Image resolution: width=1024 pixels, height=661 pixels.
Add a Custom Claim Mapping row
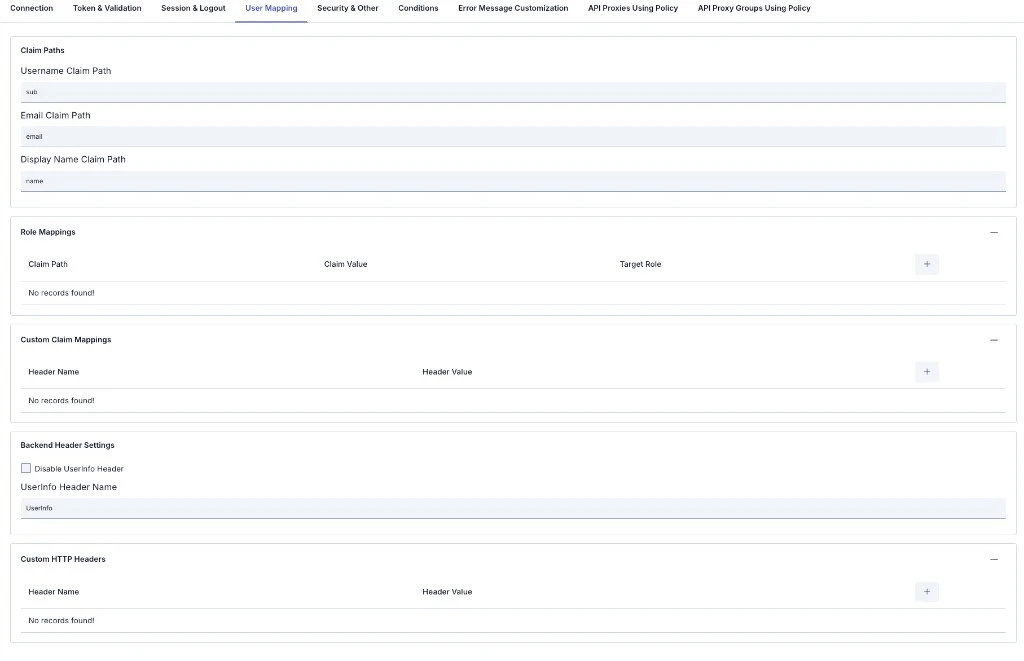(926, 371)
